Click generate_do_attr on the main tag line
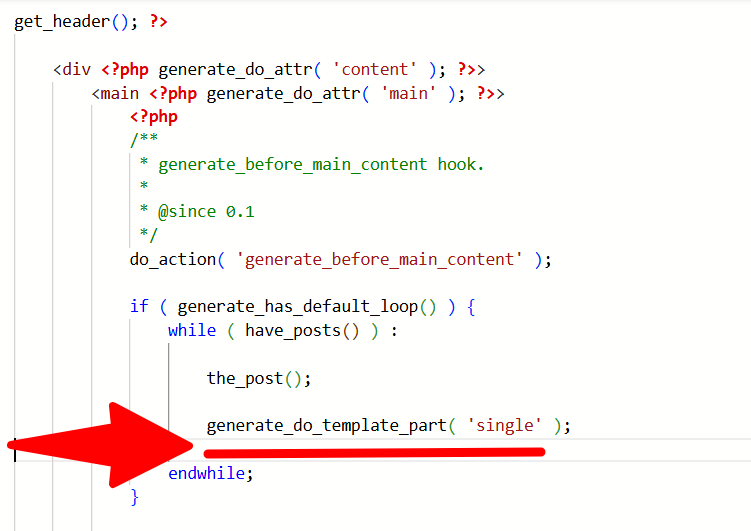Viewport: 751px width, 531px height. pos(283,93)
